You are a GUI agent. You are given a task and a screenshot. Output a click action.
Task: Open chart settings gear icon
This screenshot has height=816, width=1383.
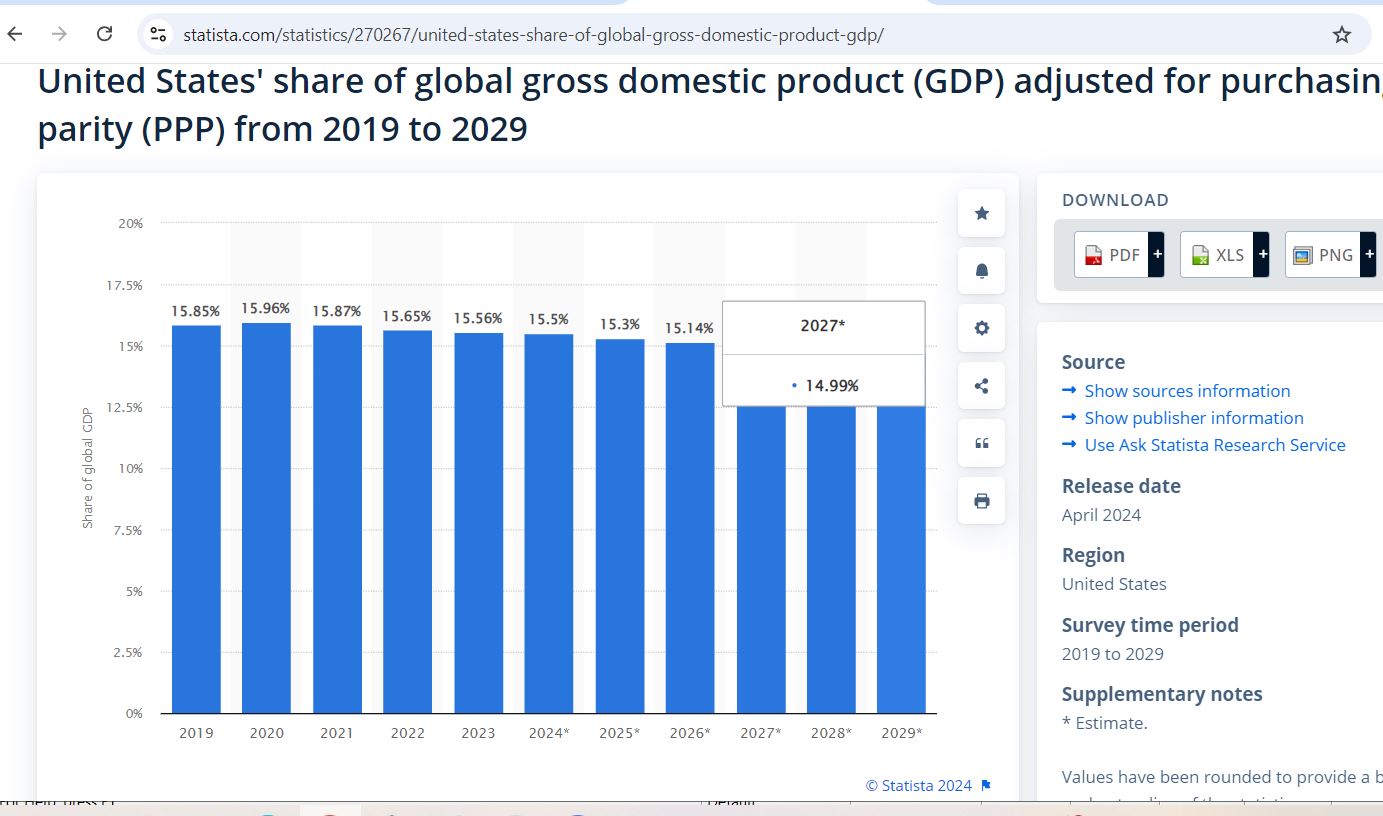pyautogui.click(x=981, y=328)
